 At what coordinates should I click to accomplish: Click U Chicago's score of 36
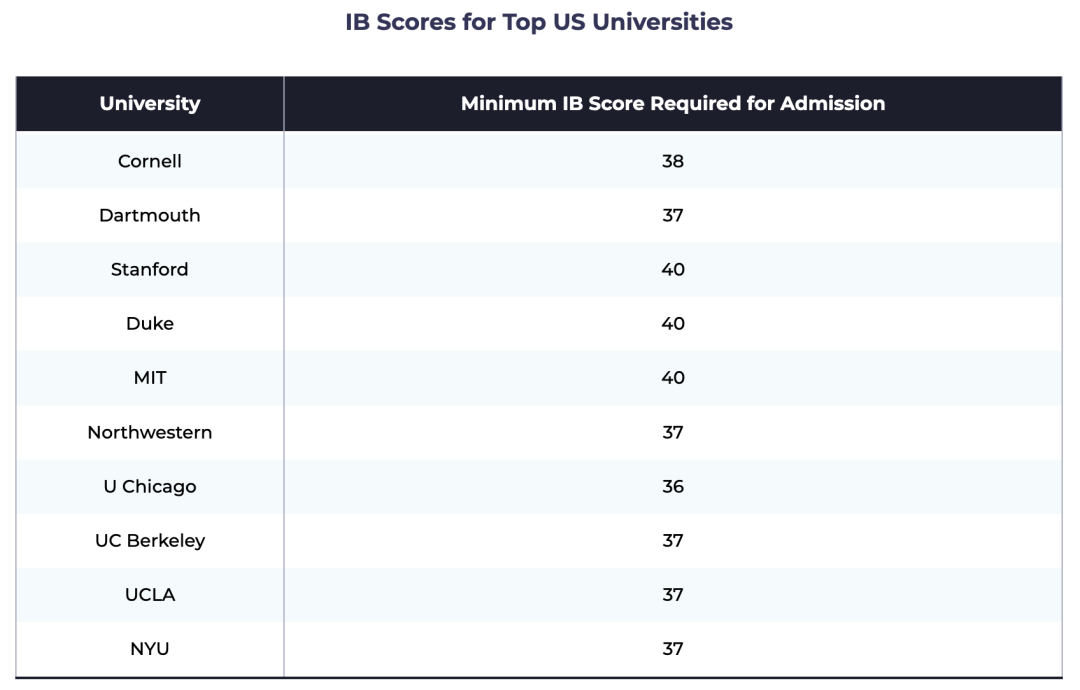pyautogui.click(x=673, y=487)
